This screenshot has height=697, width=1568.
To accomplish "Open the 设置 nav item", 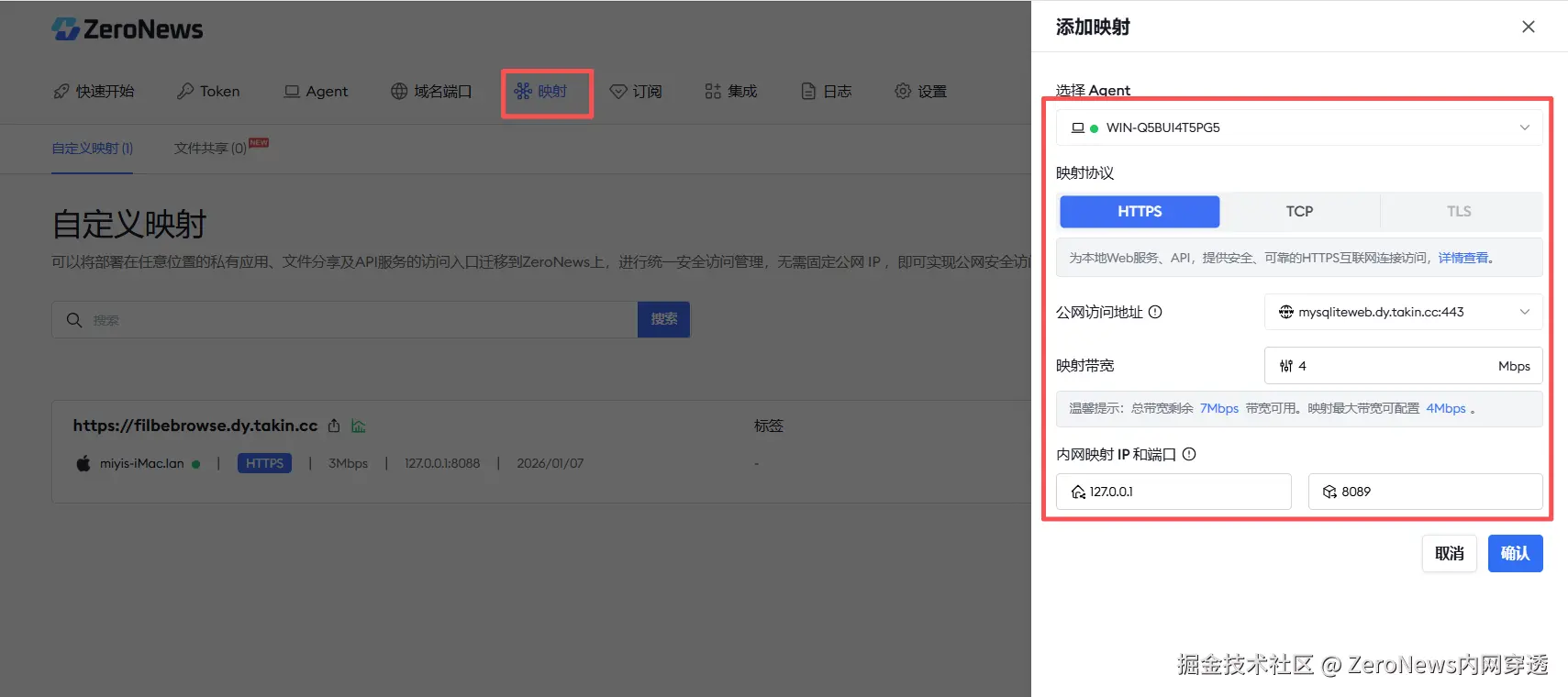I will click(x=921, y=91).
